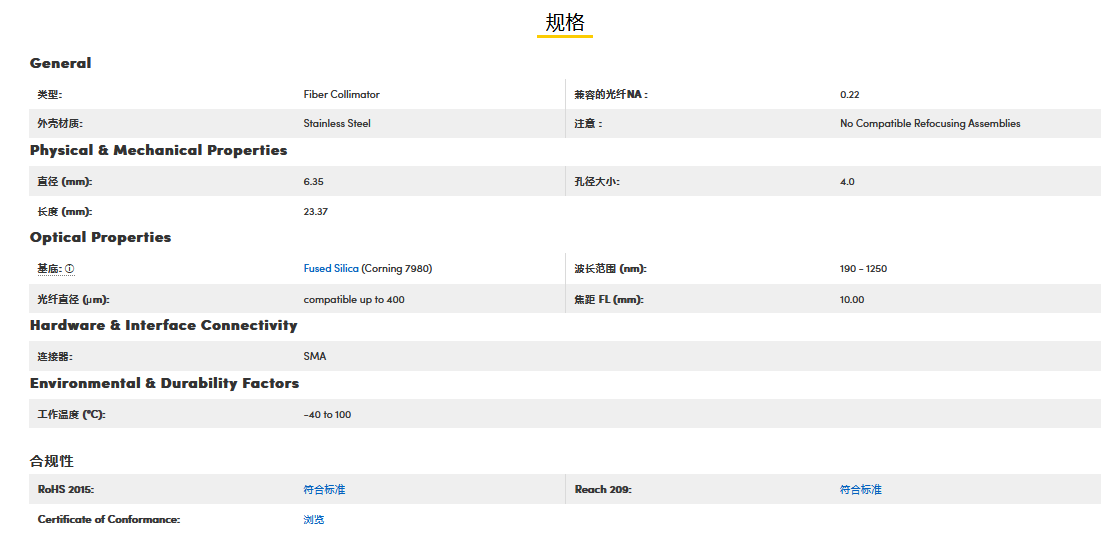Click 符合标准 link for RoHS 2015
Screen dimensions: 1110x554
(324, 490)
